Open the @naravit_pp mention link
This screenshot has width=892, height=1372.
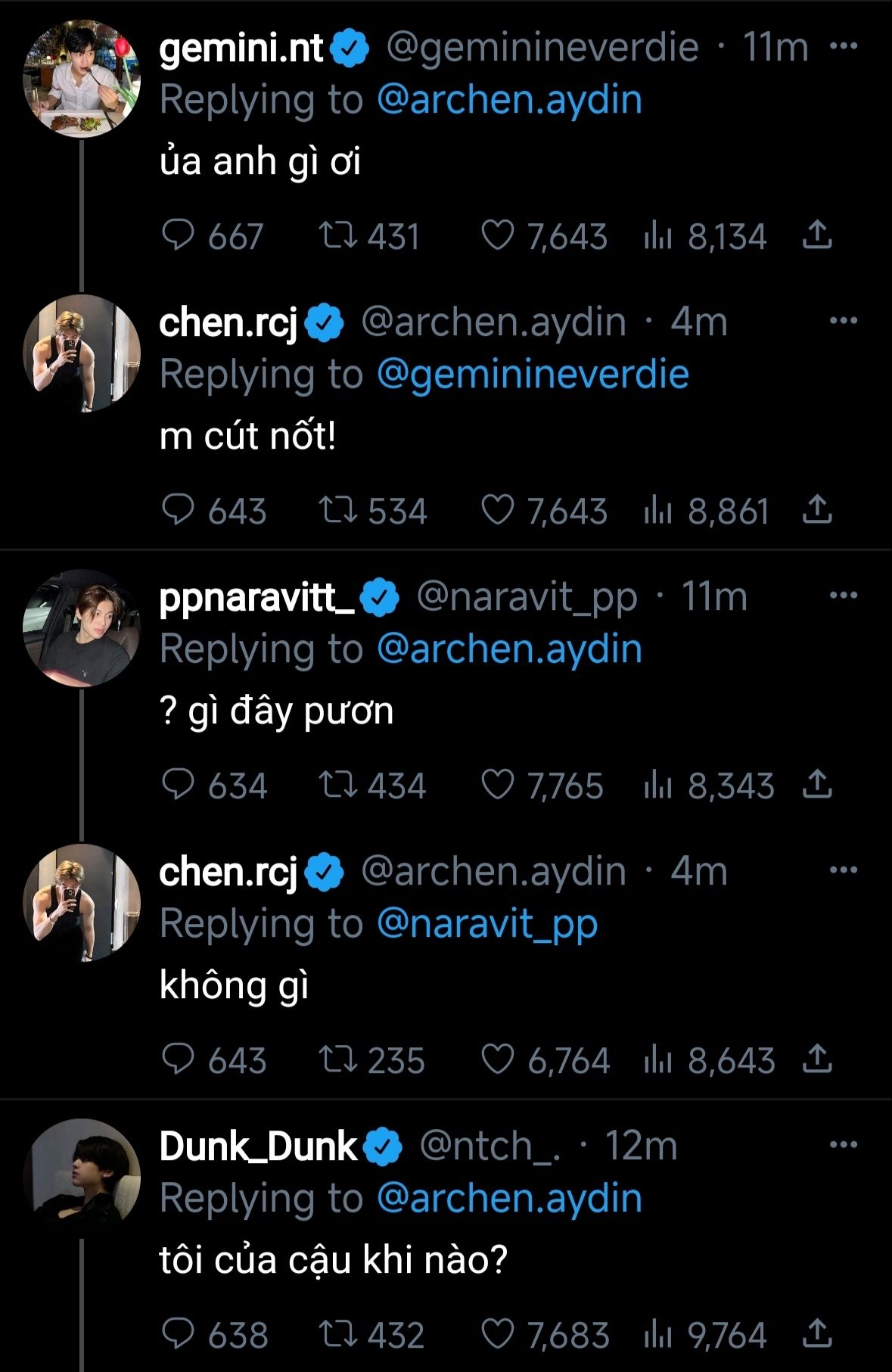pyautogui.click(x=487, y=924)
